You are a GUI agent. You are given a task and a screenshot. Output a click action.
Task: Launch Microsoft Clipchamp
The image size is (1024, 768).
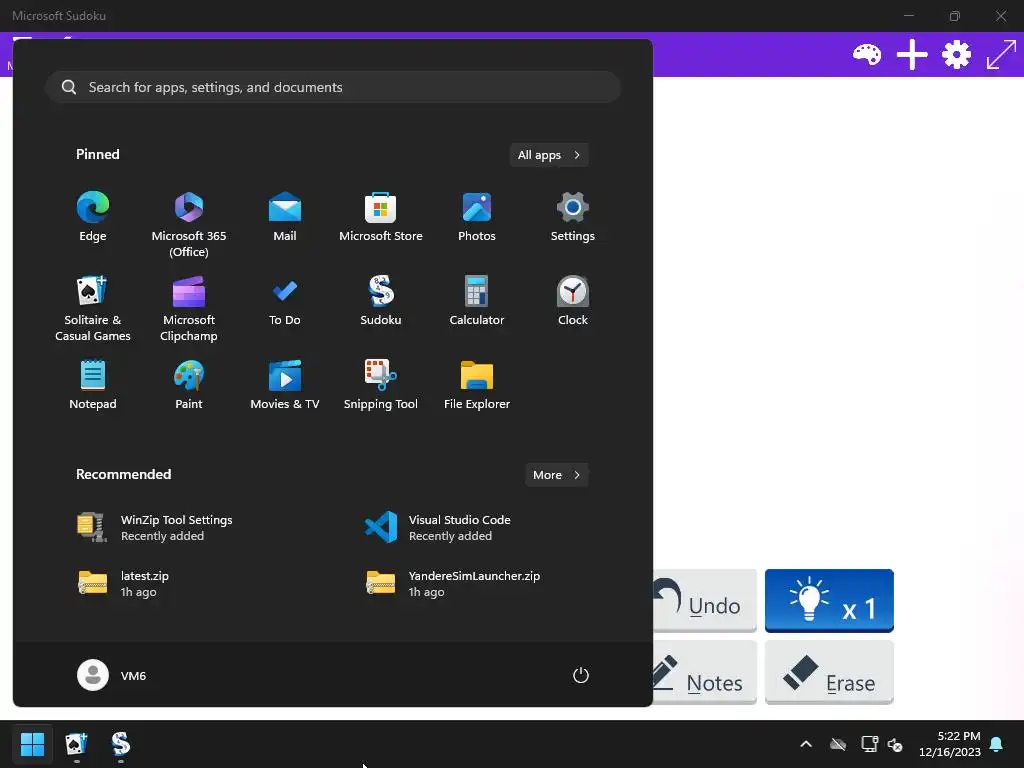click(x=189, y=308)
